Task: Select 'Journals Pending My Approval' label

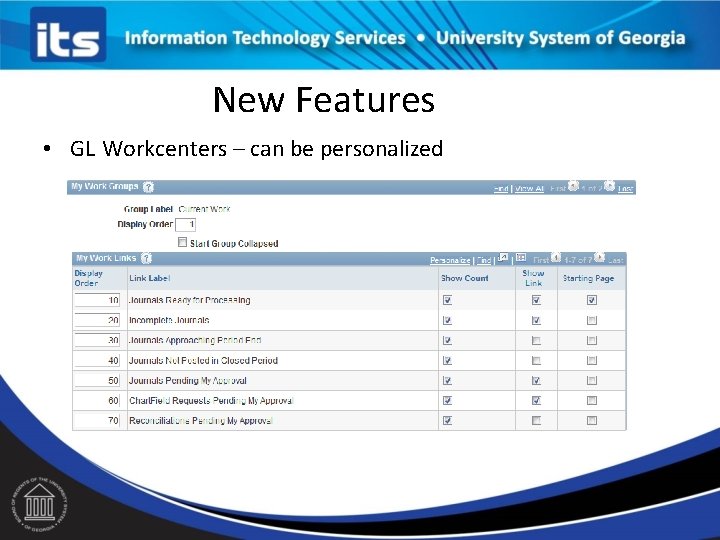Action: (188, 381)
